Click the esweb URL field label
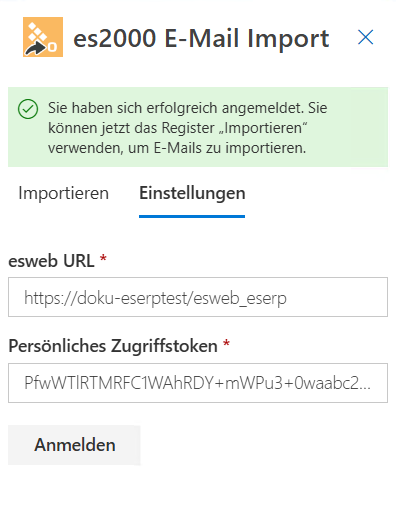 coord(51,261)
